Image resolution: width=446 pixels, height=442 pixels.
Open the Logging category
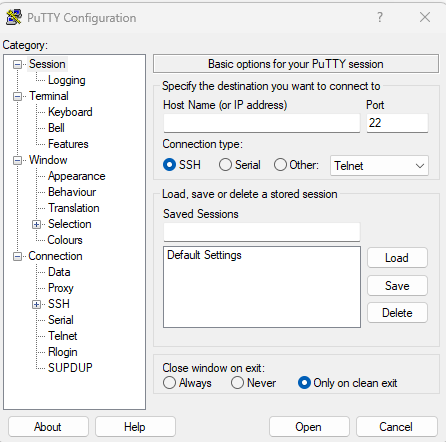click(x=67, y=80)
